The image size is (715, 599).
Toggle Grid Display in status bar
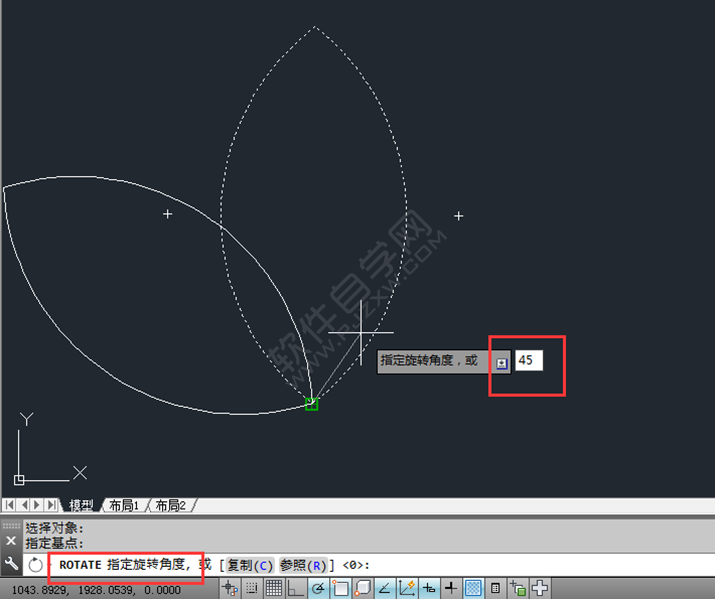coord(273,588)
